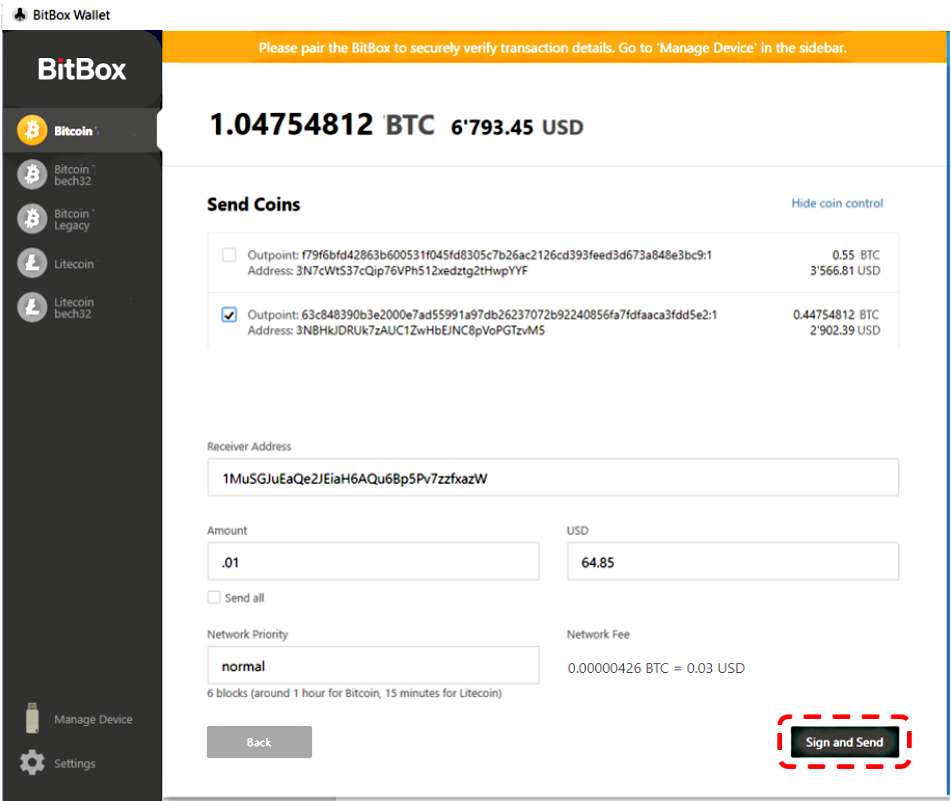Click the Settings gear icon
The height and width of the screenshot is (801, 951).
pyautogui.click(x=32, y=763)
